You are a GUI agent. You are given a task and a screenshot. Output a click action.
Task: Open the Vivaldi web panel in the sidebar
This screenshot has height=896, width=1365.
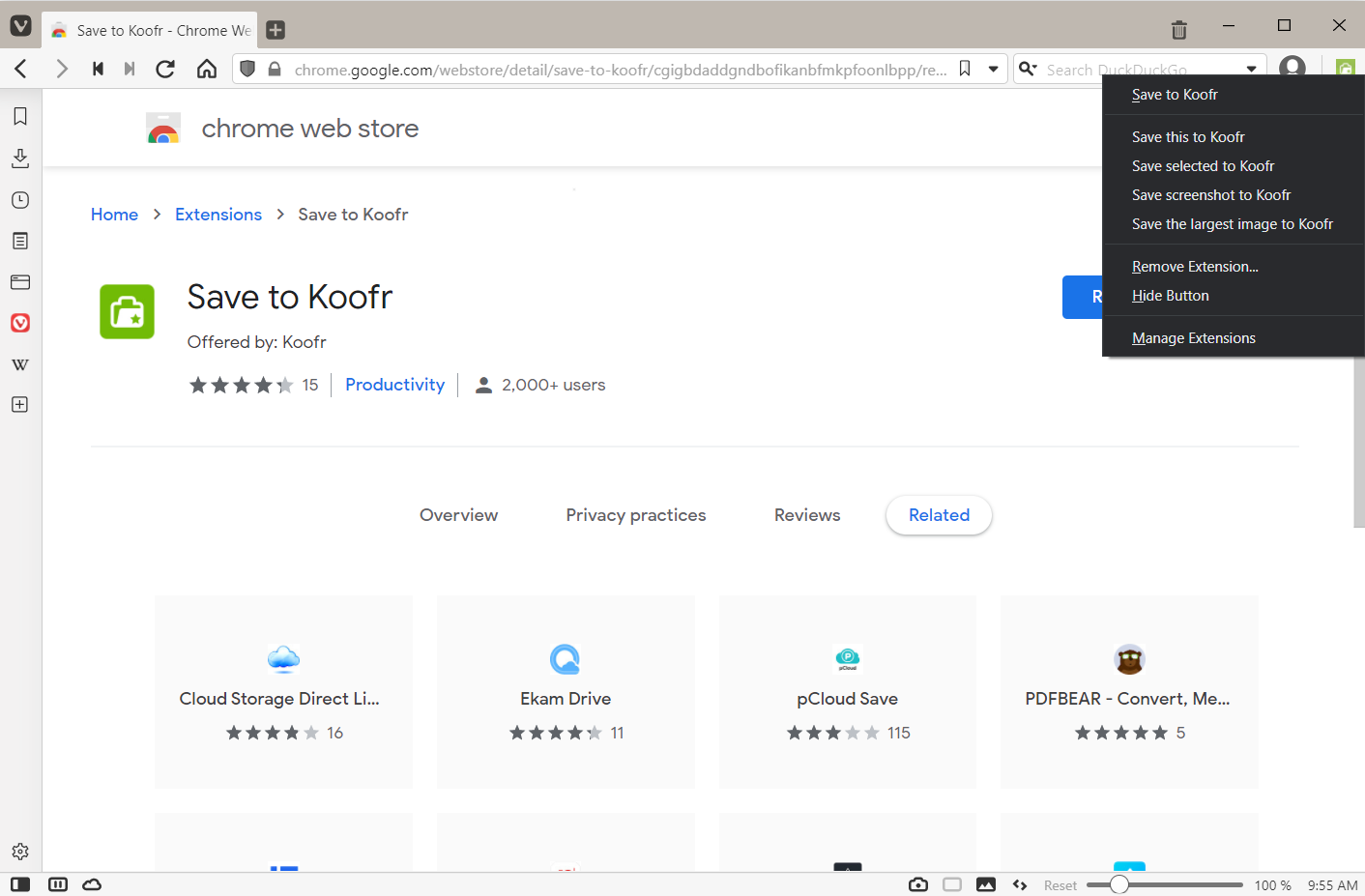20,323
